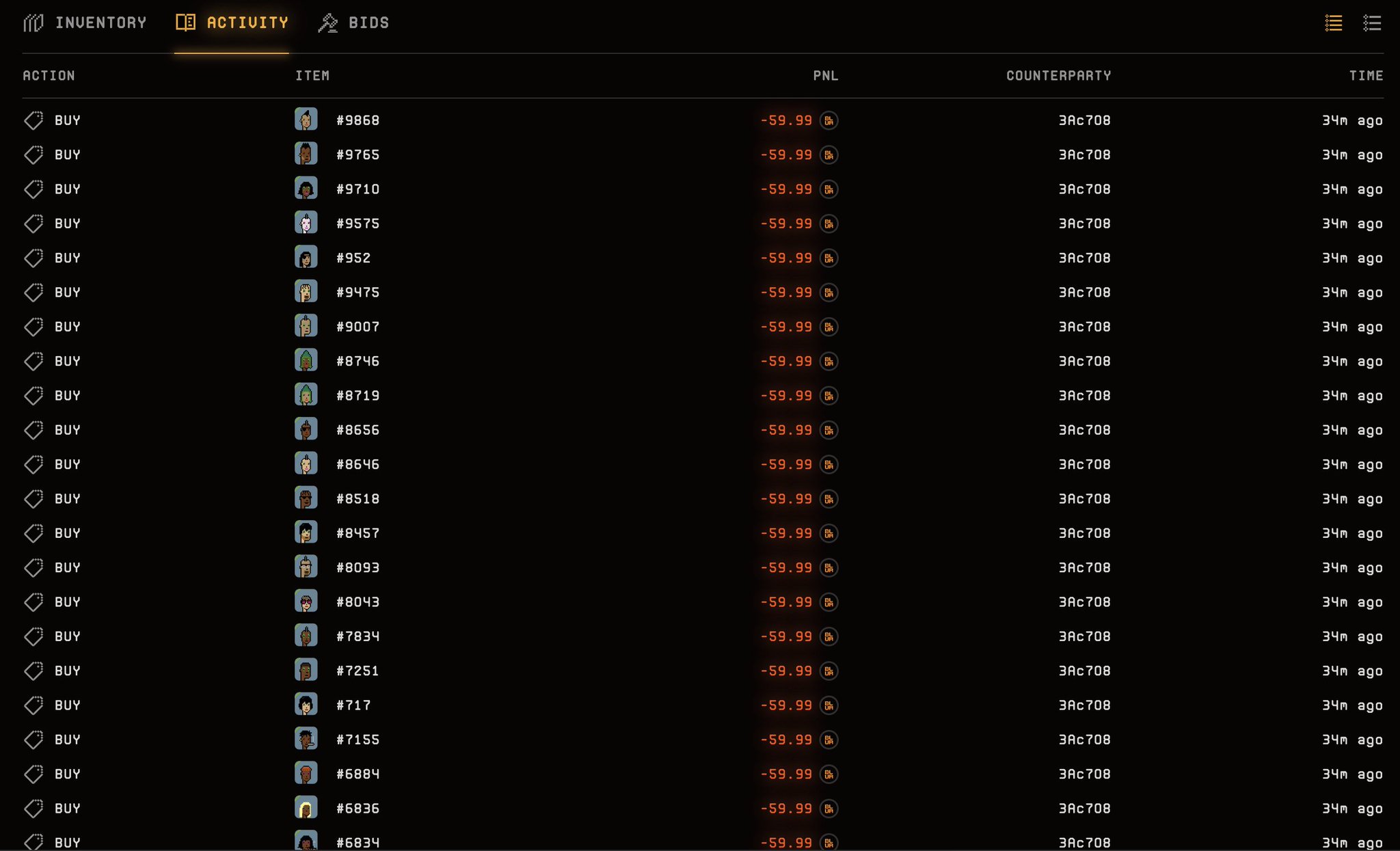This screenshot has width=1400, height=851.
Task: Click the tag icon in #9575 row
Action: pos(33,224)
